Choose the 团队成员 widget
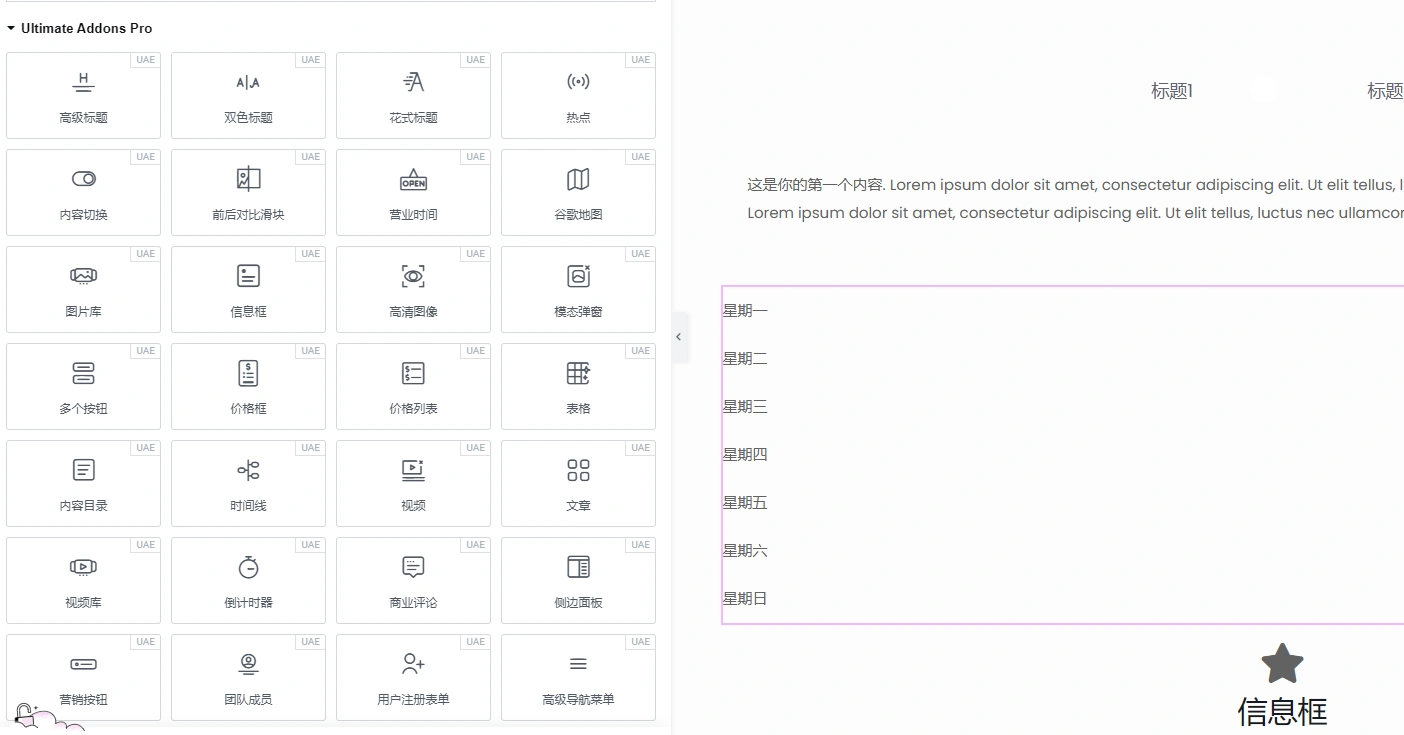The height and width of the screenshot is (735, 1404). 248,677
